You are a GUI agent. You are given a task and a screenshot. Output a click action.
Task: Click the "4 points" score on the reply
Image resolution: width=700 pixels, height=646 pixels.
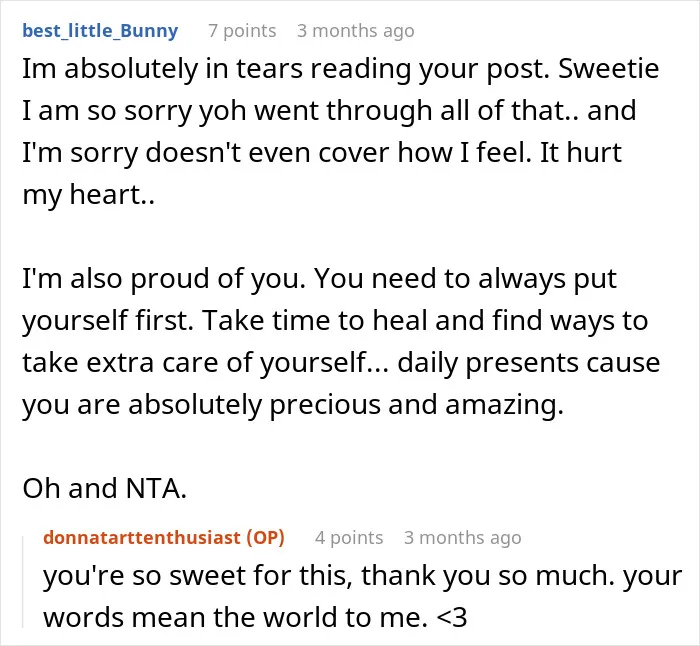pyautogui.click(x=349, y=538)
